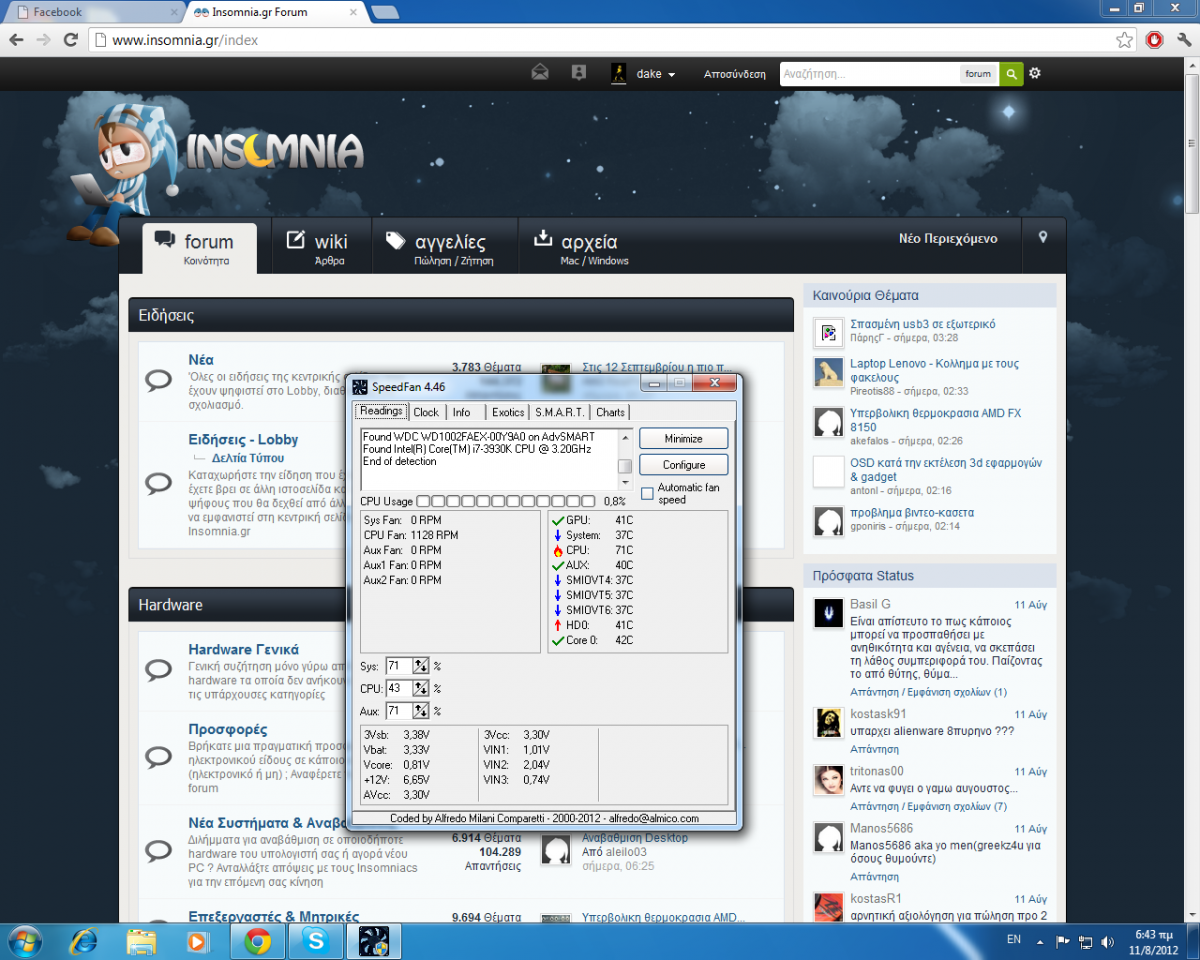The height and width of the screenshot is (960, 1200).
Task: Open the forum search scope dropdown
Action: (978, 74)
